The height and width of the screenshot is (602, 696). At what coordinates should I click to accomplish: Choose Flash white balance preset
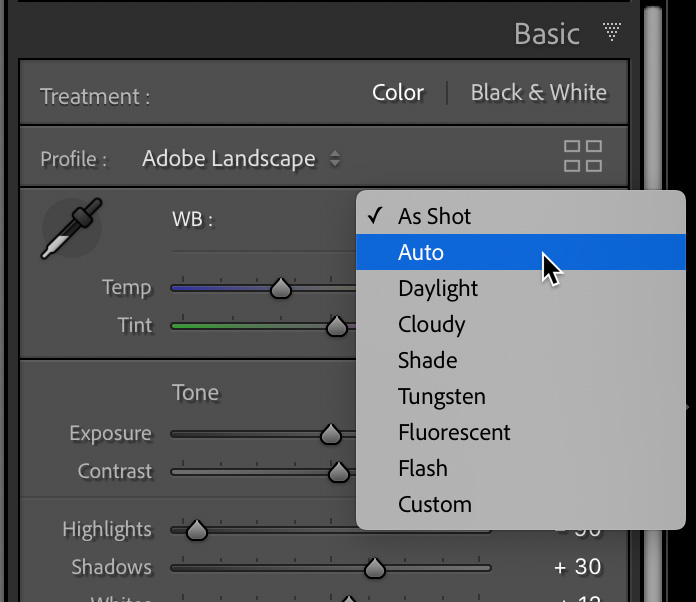(x=422, y=468)
